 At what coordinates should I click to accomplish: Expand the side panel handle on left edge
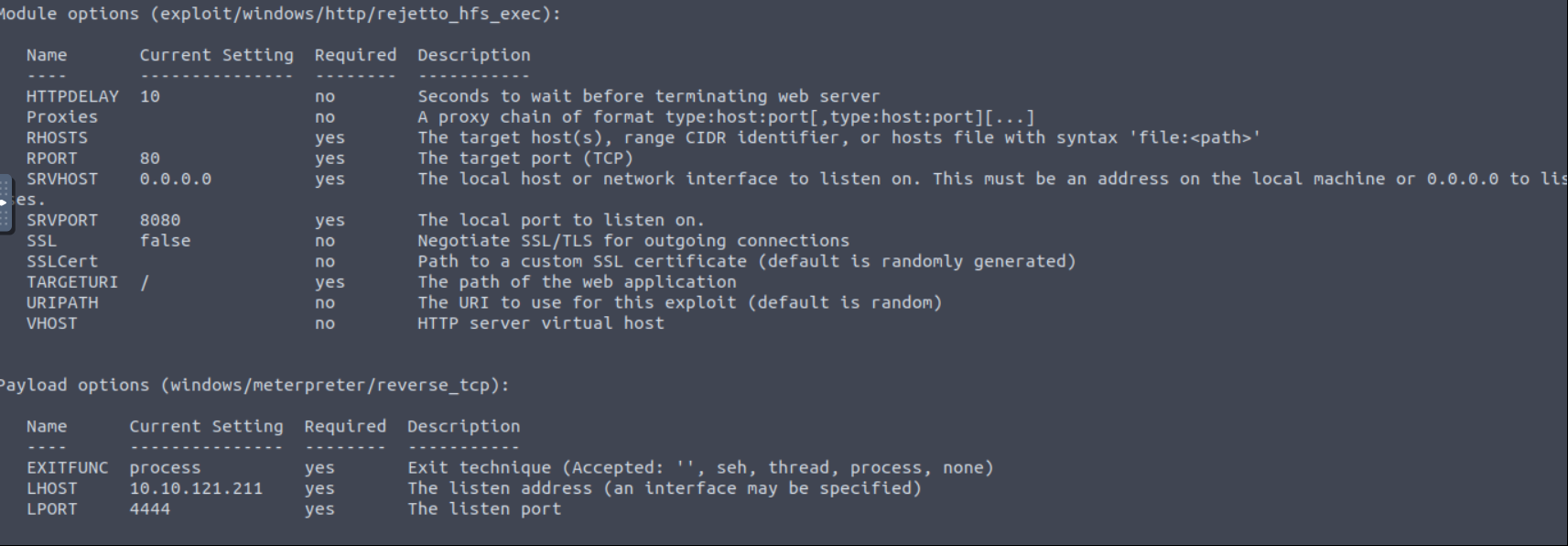point(5,202)
